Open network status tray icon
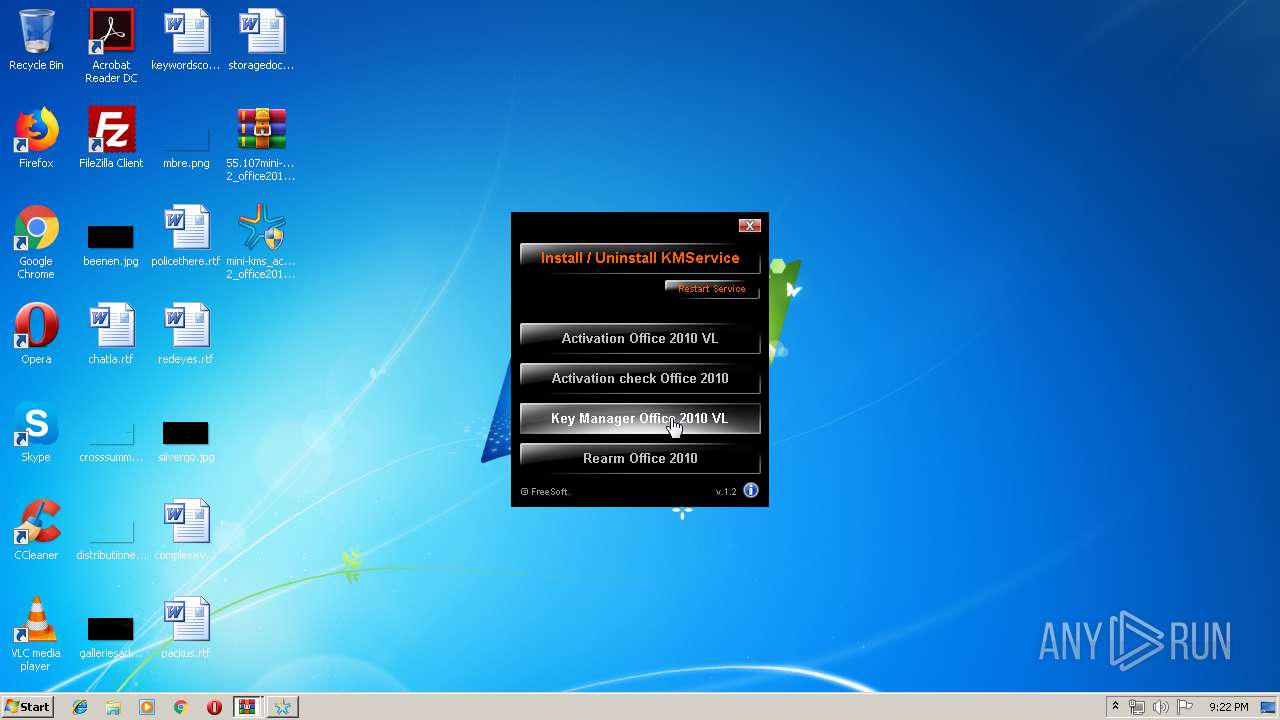The width and height of the screenshot is (1280, 720). [1137, 707]
